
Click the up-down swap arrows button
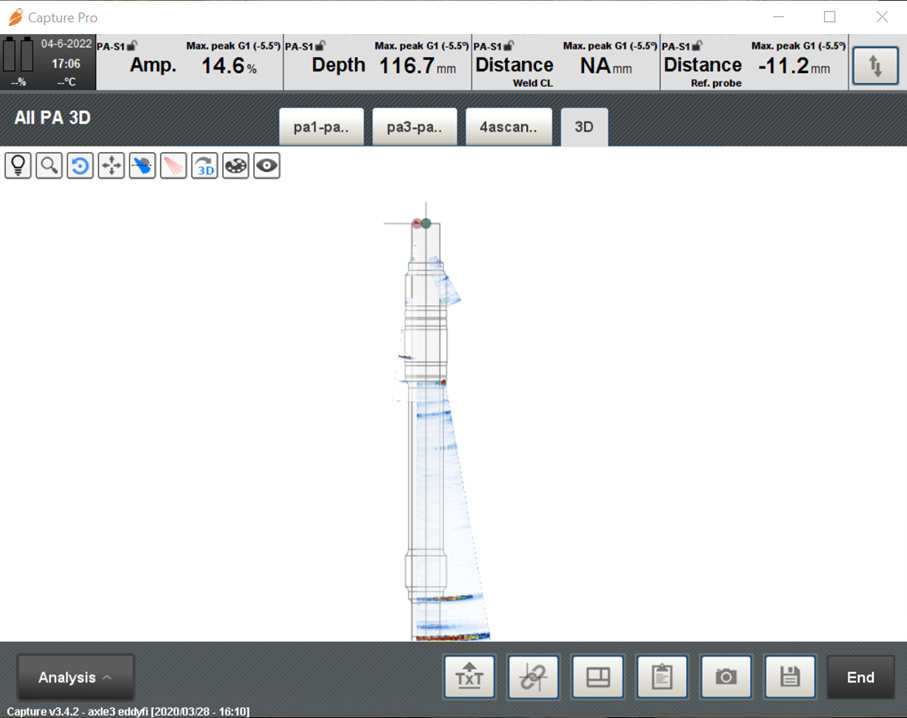click(x=876, y=66)
